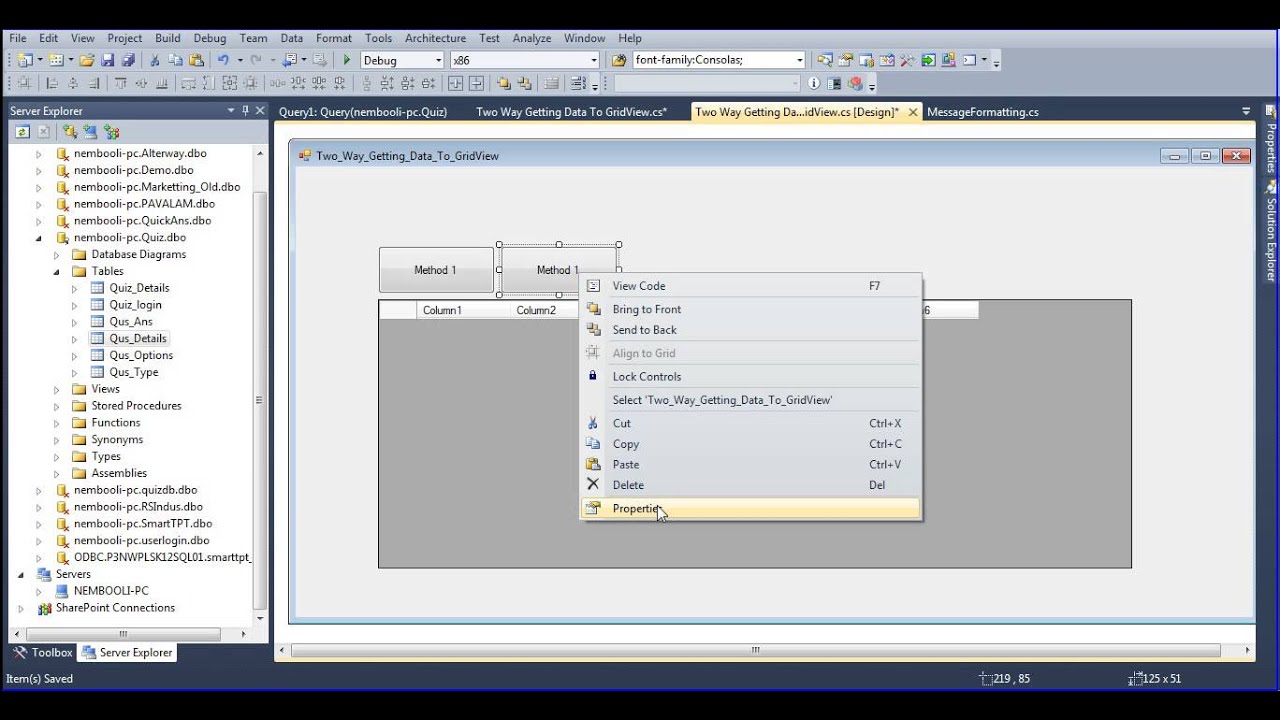The height and width of the screenshot is (720, 1280).
Task: Collapse the Servers node
Action: [21, 575]
